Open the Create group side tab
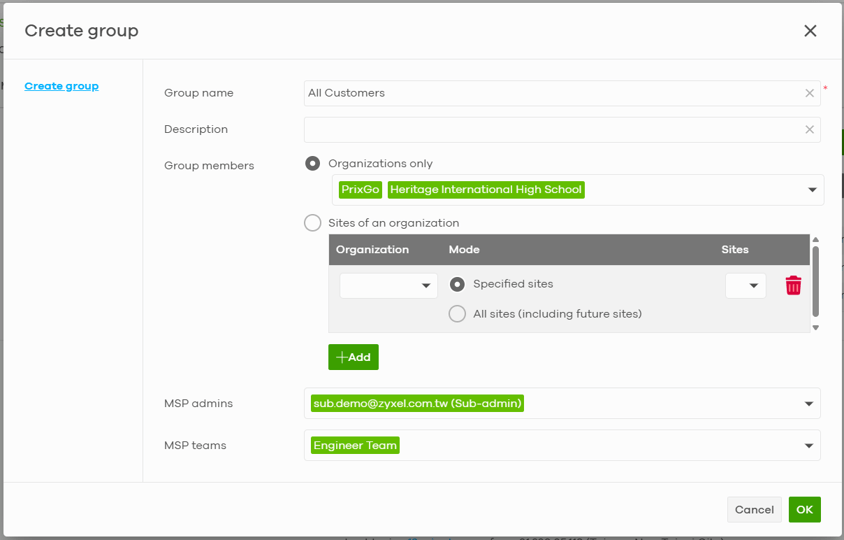The image size is (844, 540). (x=62, y=86)
